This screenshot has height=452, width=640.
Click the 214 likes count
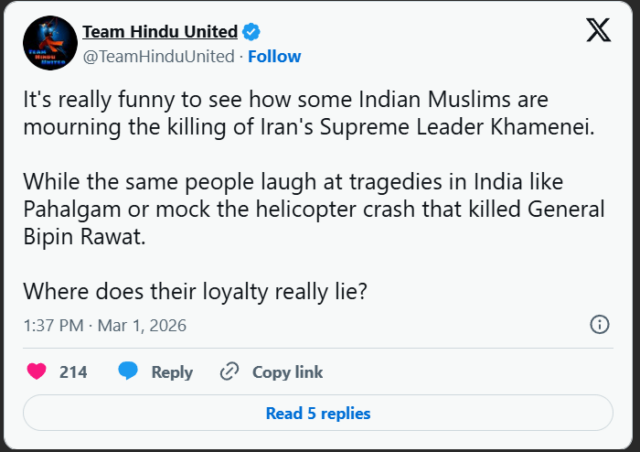tap(73, 372)
